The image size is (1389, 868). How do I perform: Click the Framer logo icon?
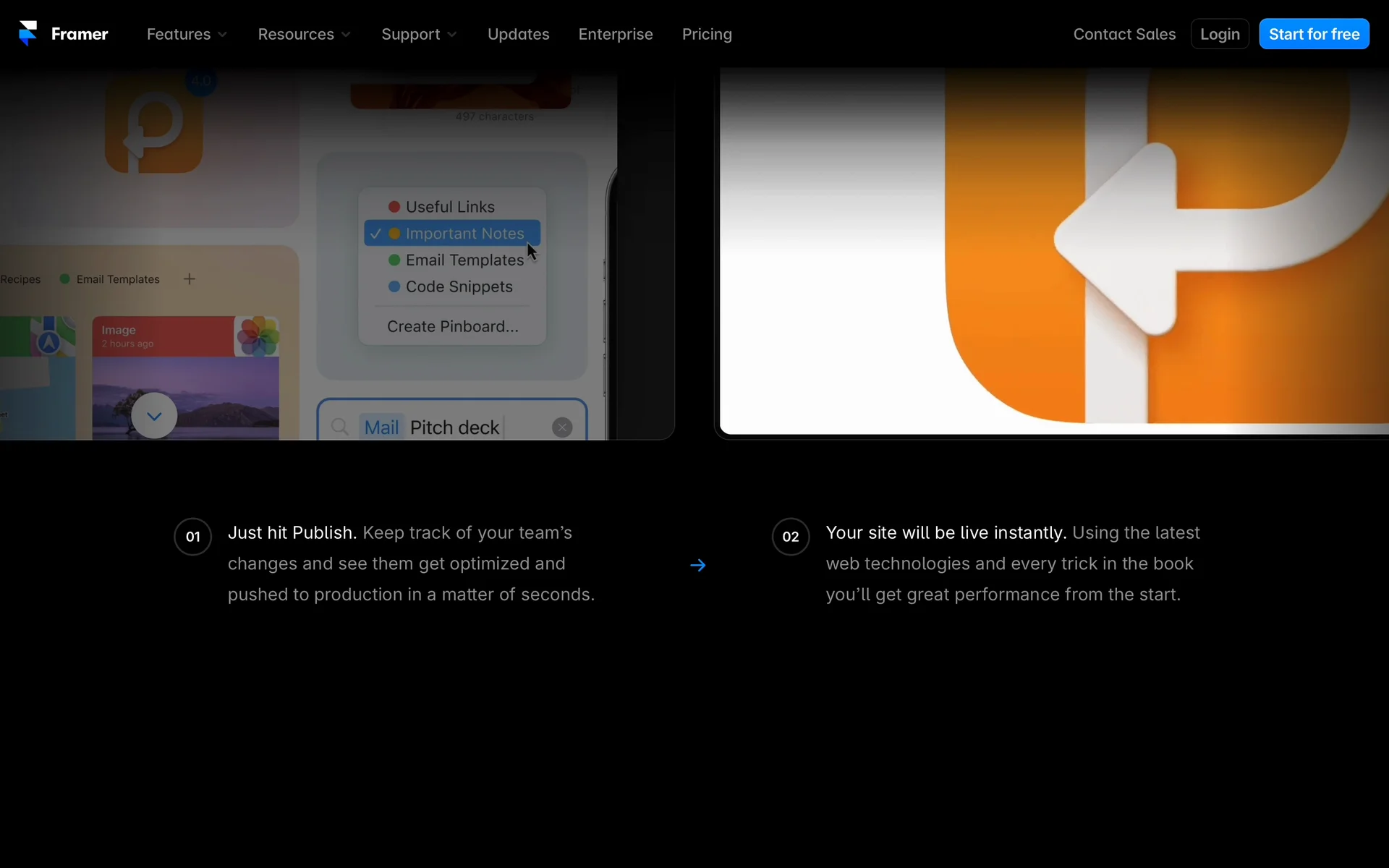click(27, 33)
